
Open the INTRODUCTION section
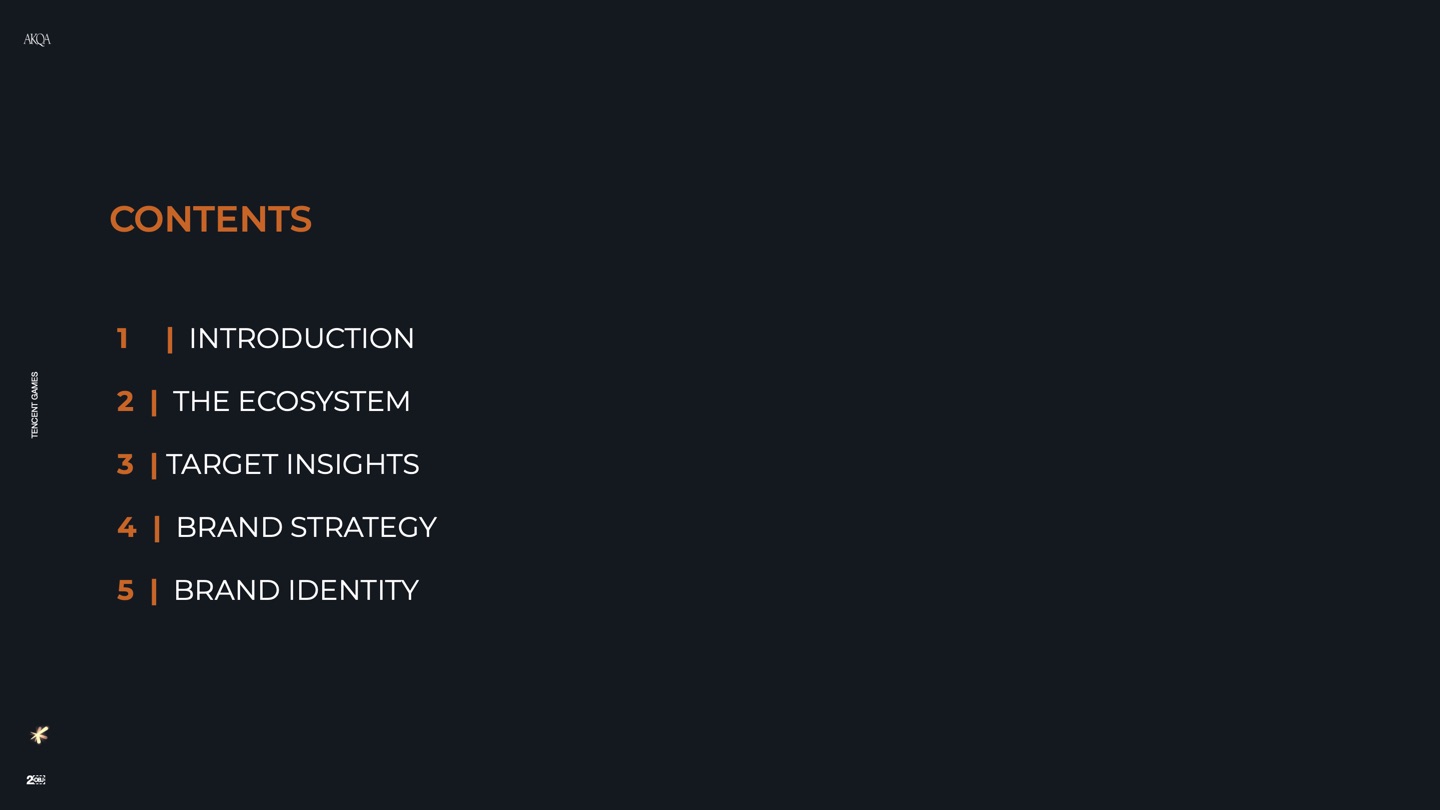(x=301, y=338)
